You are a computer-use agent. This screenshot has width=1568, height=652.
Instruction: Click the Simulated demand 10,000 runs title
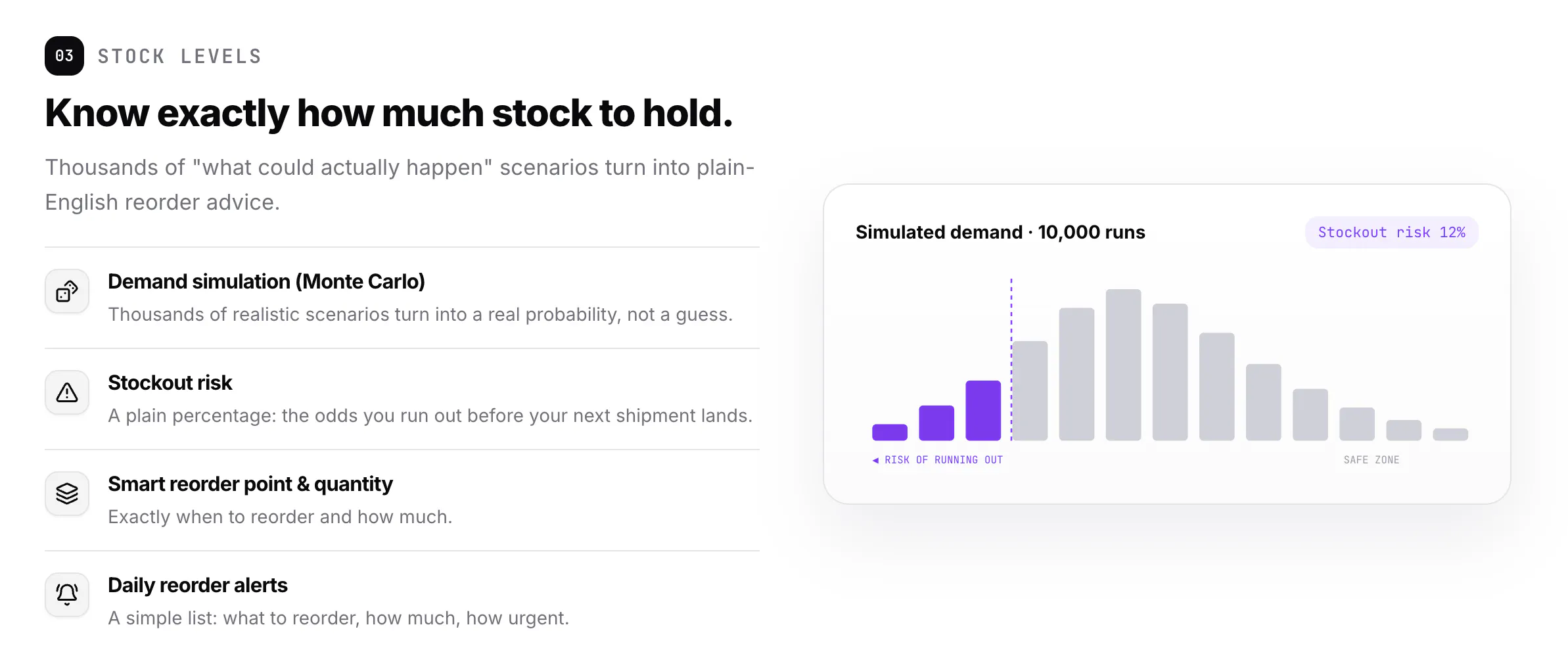[1000, 232]
